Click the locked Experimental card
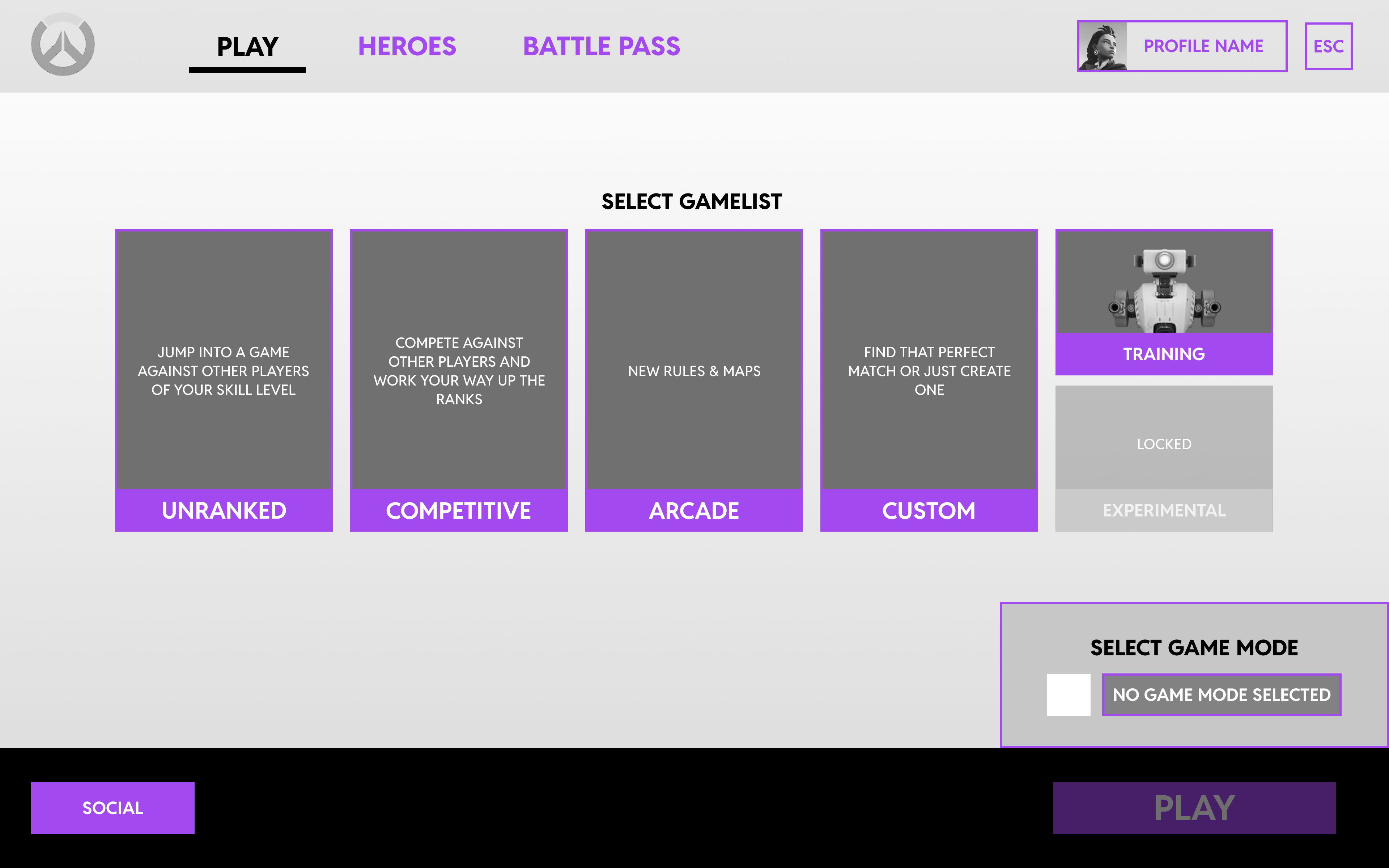The image size is (1389, 868). 1163,458
